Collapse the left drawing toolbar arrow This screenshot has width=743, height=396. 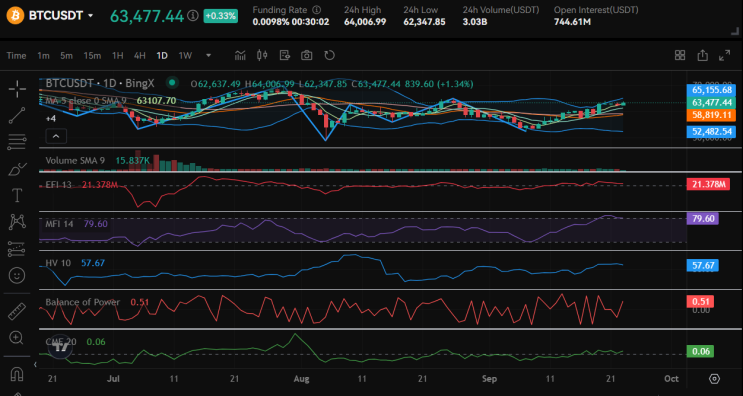pos(35,365)
